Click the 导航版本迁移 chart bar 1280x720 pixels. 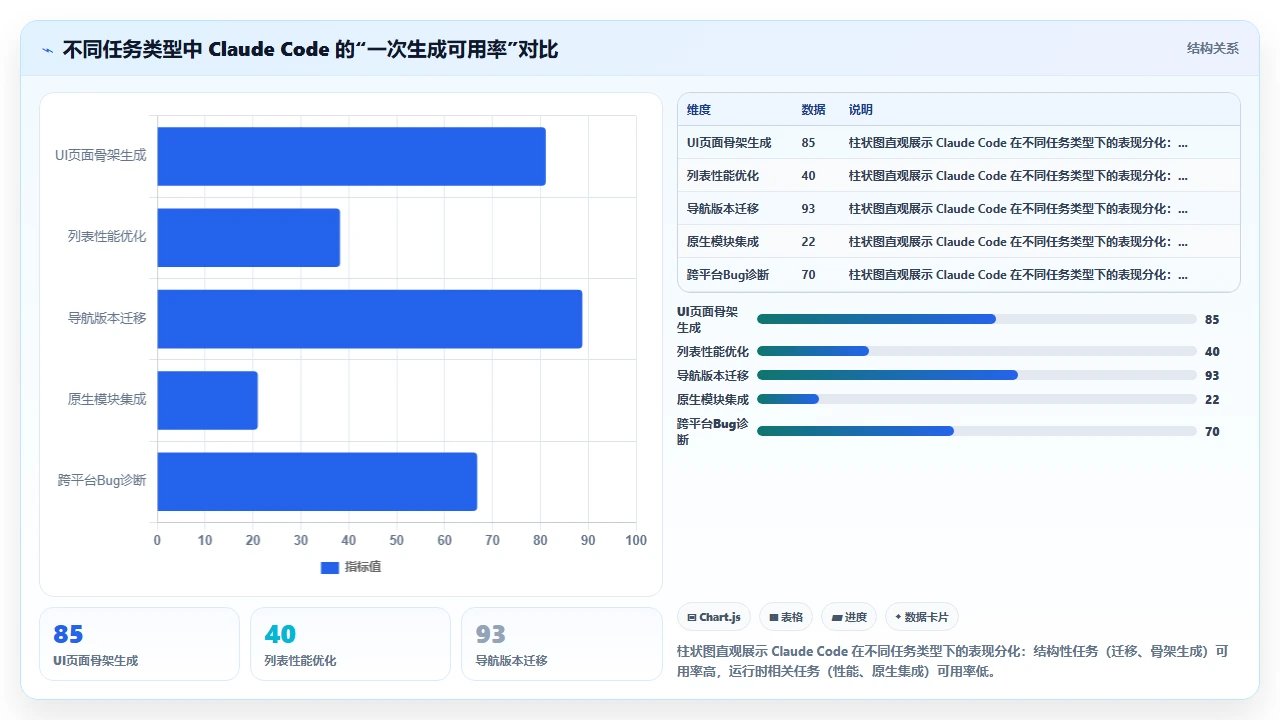coord(369,319)
